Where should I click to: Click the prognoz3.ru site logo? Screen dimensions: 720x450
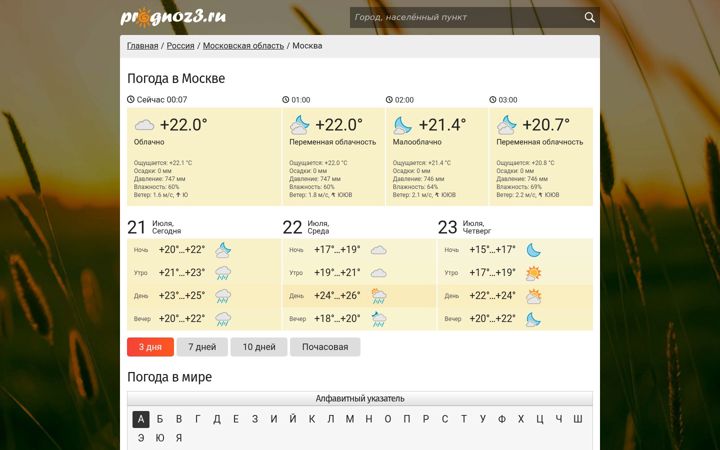pos(173,17)
